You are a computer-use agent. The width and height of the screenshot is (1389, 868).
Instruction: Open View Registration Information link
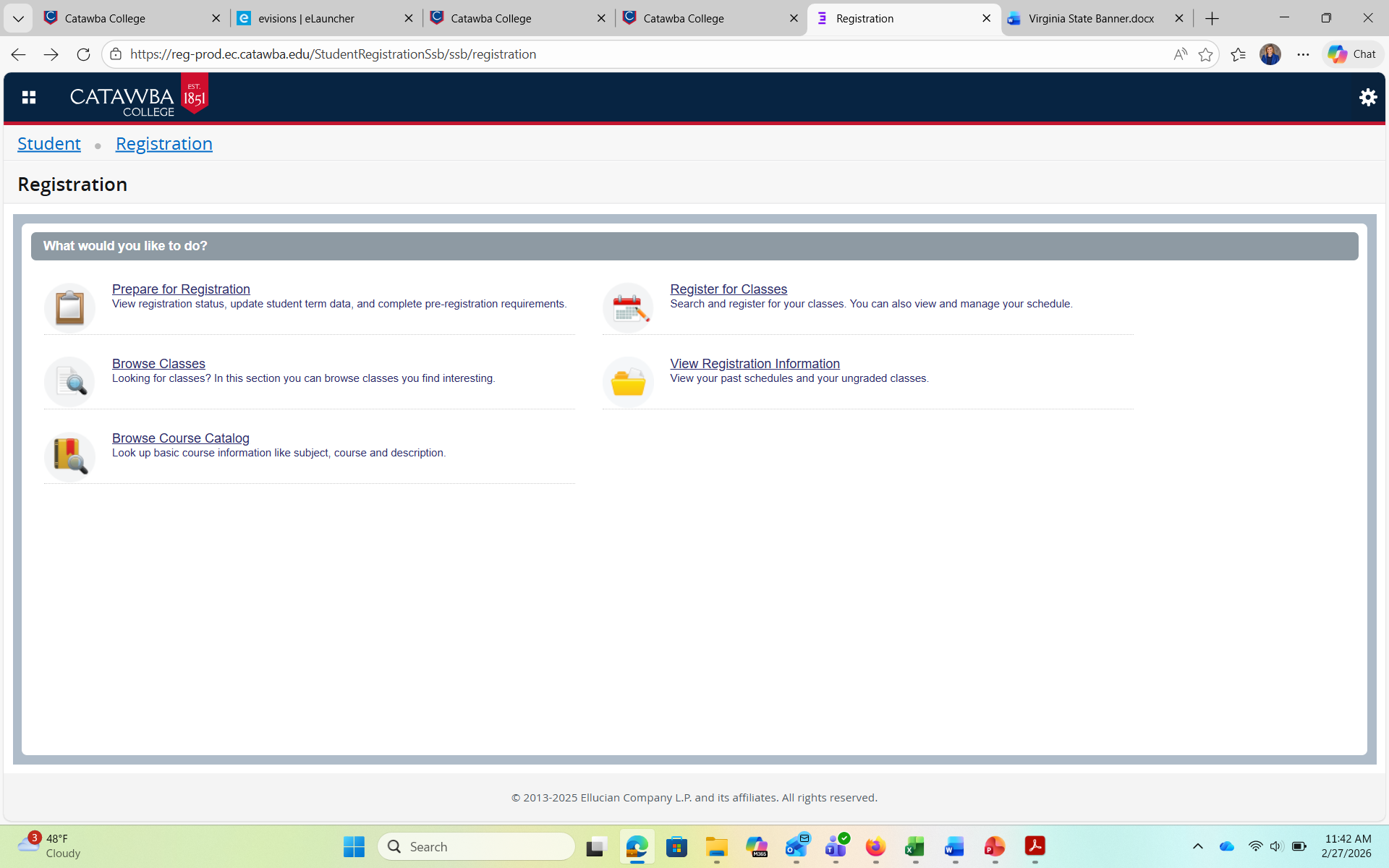755,363
